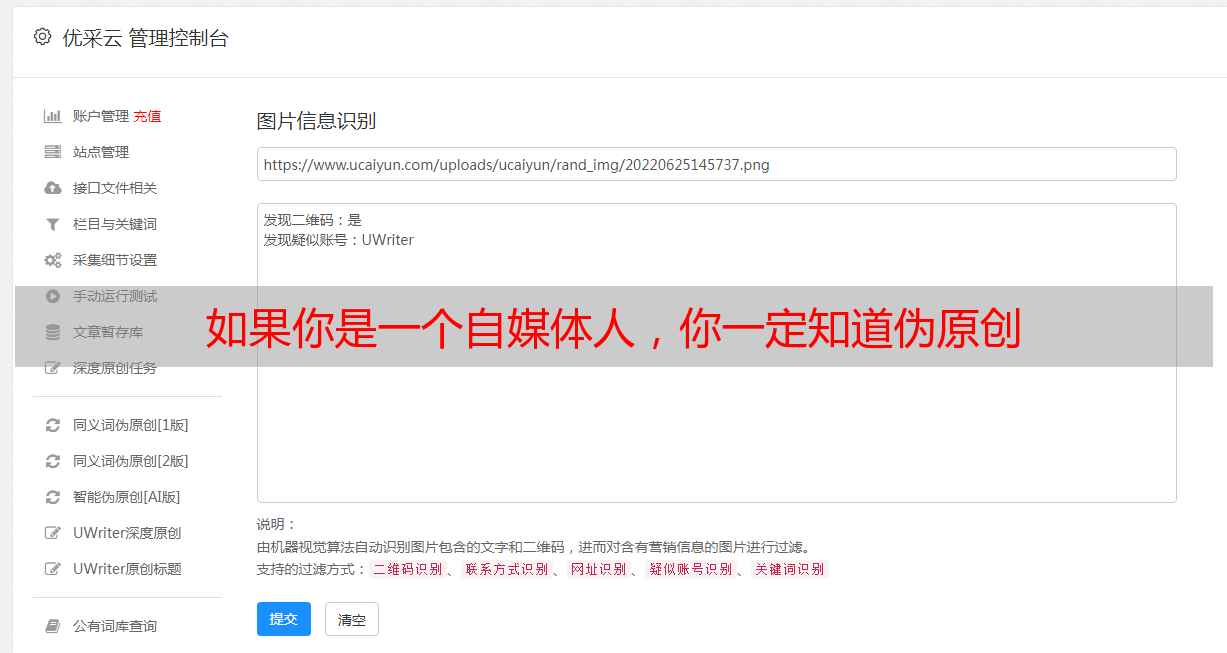Click the refresh icon for 同义词伪原创[1版]

click(x=53, y=425)
